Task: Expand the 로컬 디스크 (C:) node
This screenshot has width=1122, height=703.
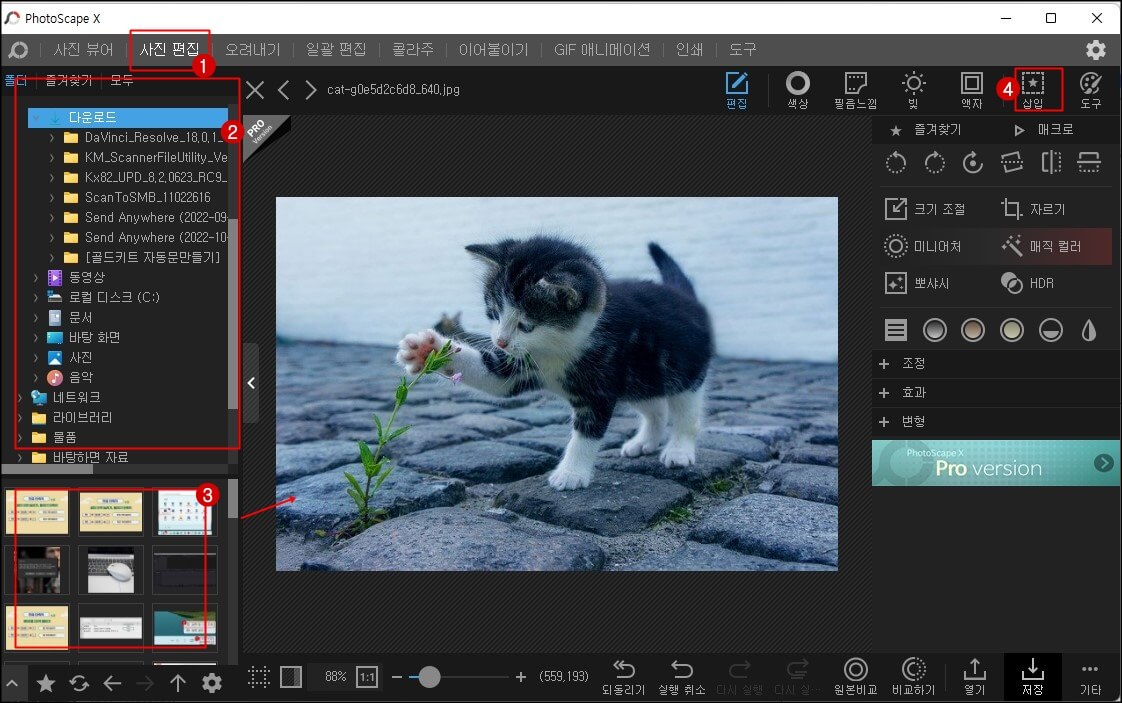Action: [36, 297]
